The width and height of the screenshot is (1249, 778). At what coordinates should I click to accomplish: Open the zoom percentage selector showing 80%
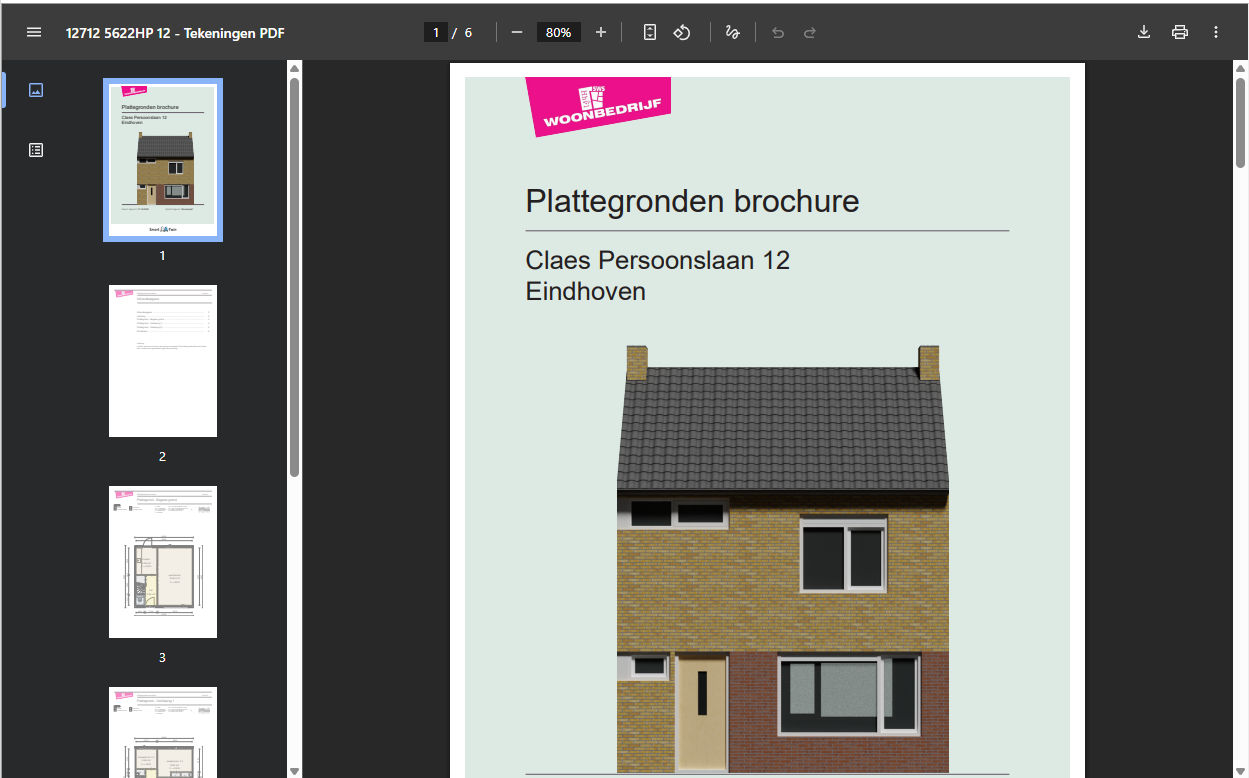558,31
